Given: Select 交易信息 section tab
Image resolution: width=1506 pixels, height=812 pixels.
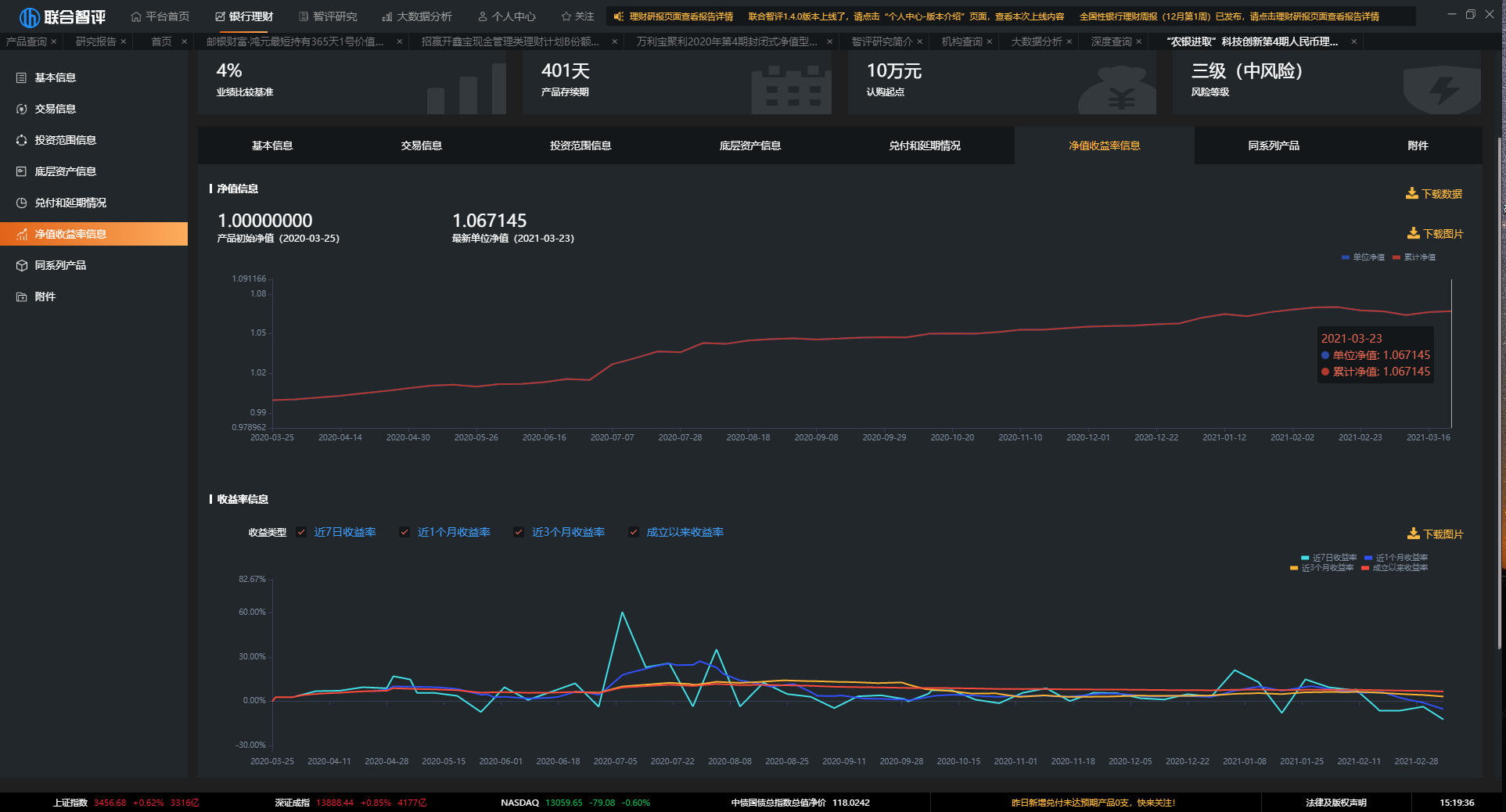Looking at the screenshot, I should click(422, 146).
